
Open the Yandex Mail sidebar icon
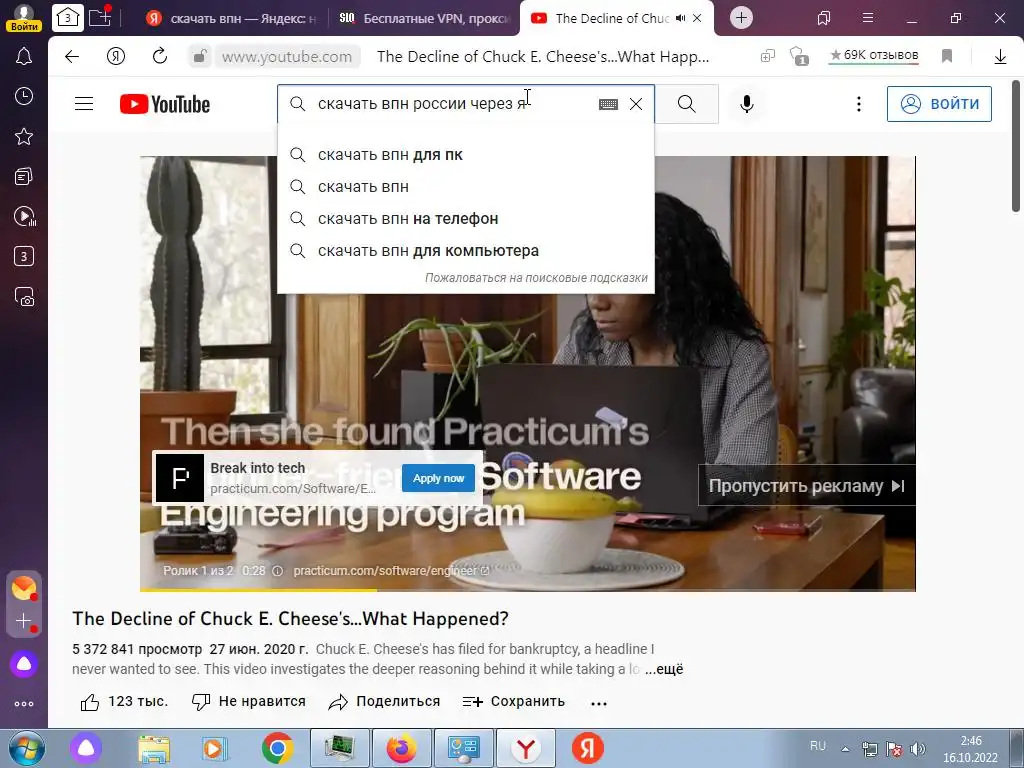pyautogui.click(x=24, y=588)
